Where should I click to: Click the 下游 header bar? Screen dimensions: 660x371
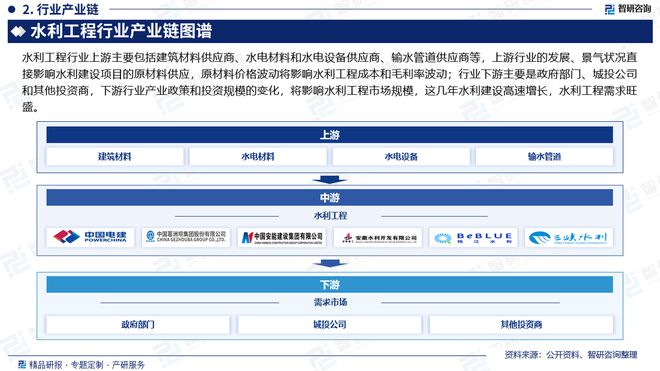[330, 285]
